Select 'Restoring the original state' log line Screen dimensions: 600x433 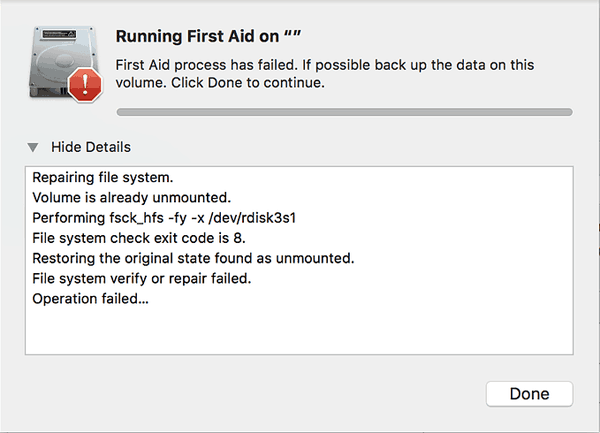click(193, 259)
